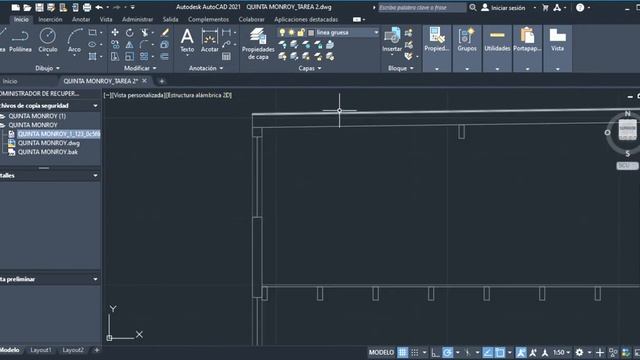Activate the Scale tool
The height and width of the screenshot is (360, 640).
[x=130, y=56]
